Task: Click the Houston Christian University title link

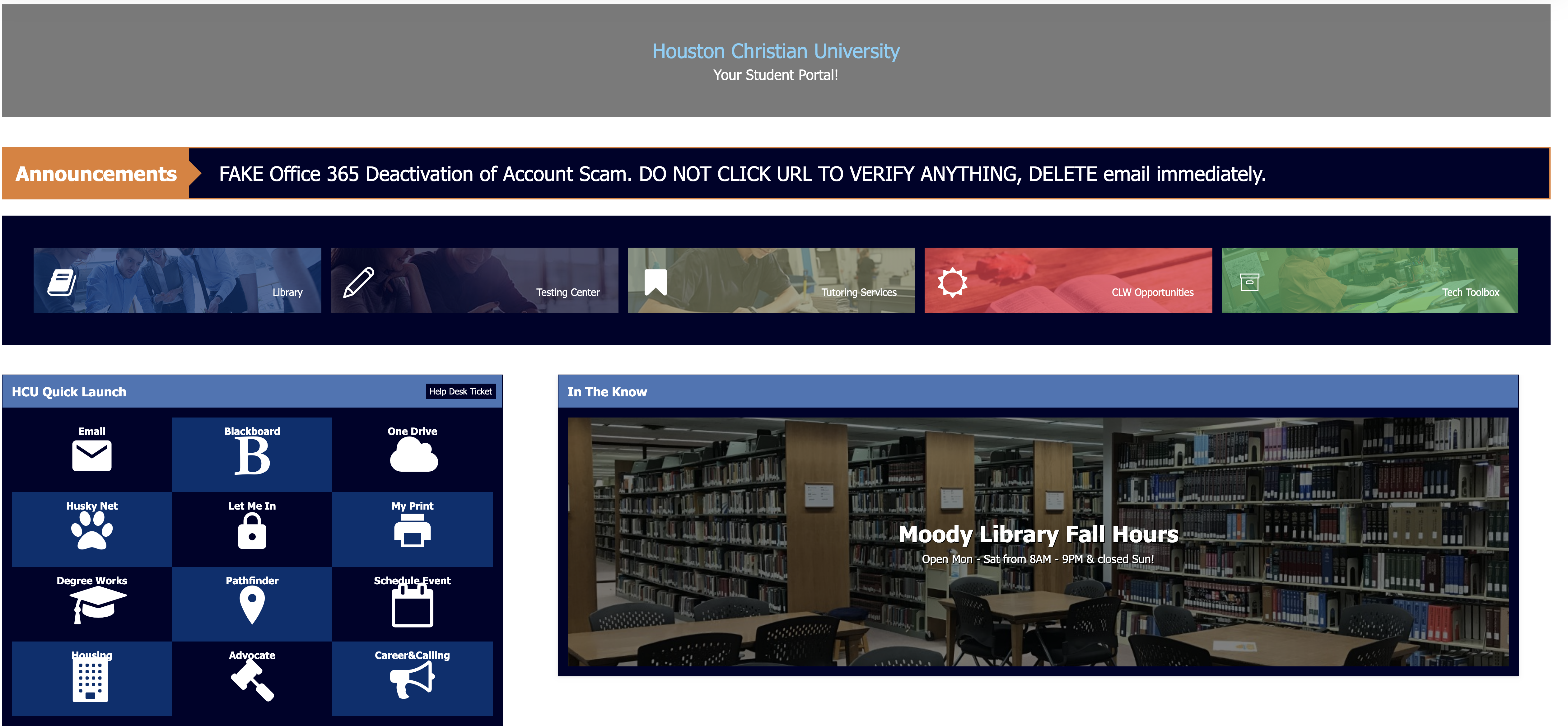Action: 775,51
